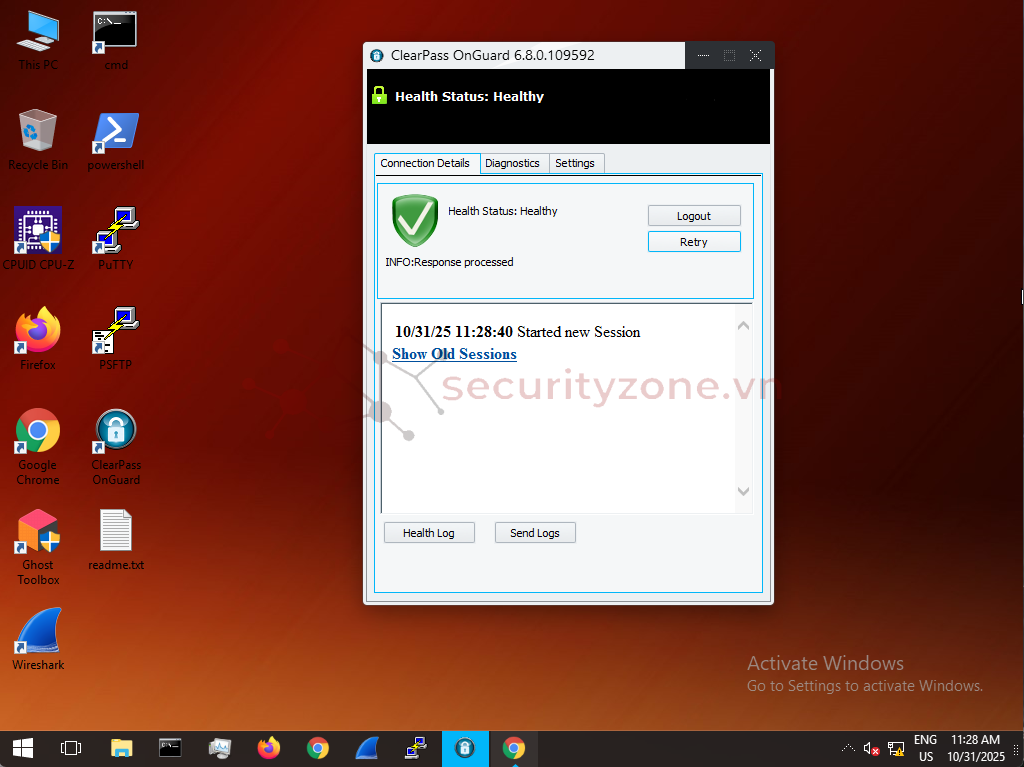
Task: Open the powershell desktop shortcut
Action: (116, 132)
